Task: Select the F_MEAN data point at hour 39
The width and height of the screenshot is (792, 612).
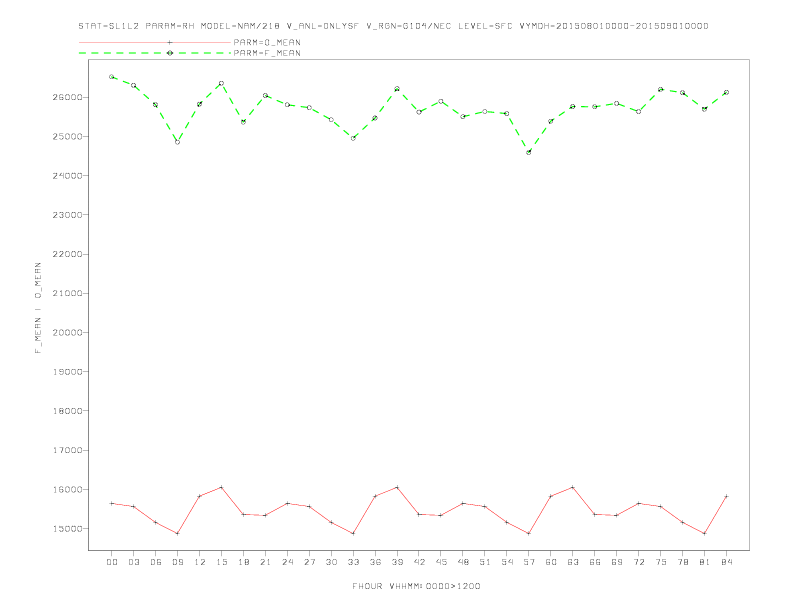Action: [397, 89]
